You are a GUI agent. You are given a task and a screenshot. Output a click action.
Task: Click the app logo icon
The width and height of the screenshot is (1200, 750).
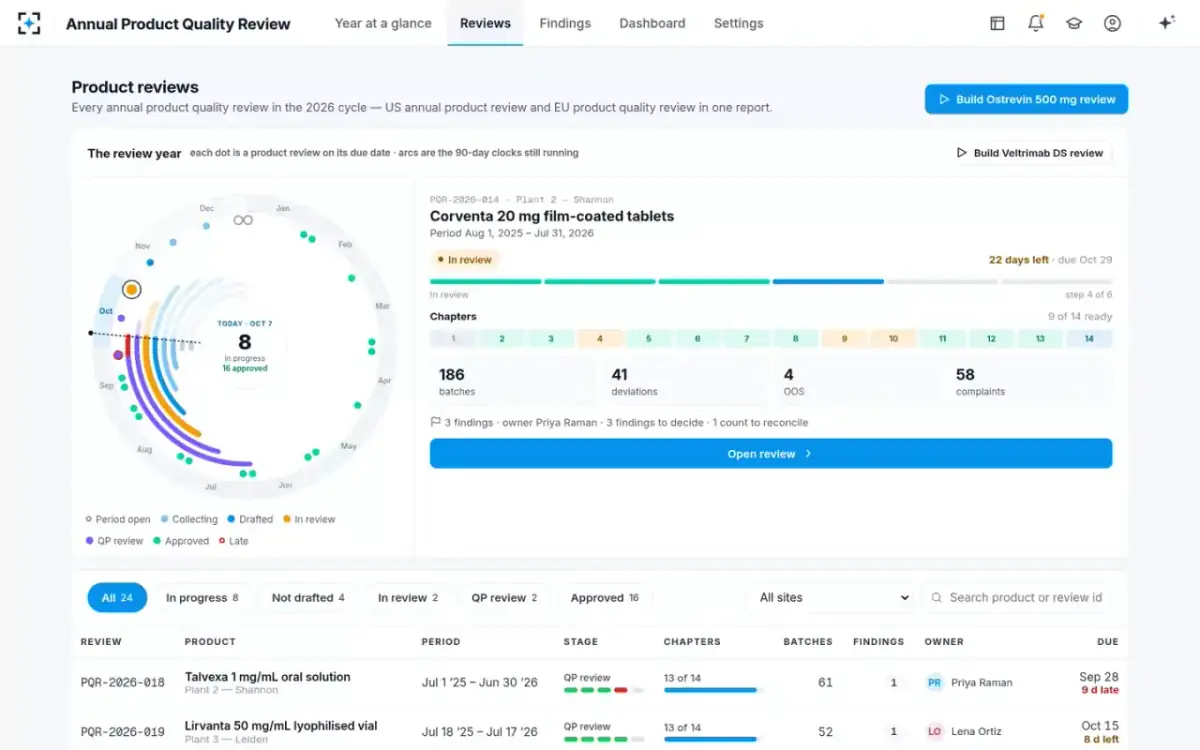[x=29, y=23]
